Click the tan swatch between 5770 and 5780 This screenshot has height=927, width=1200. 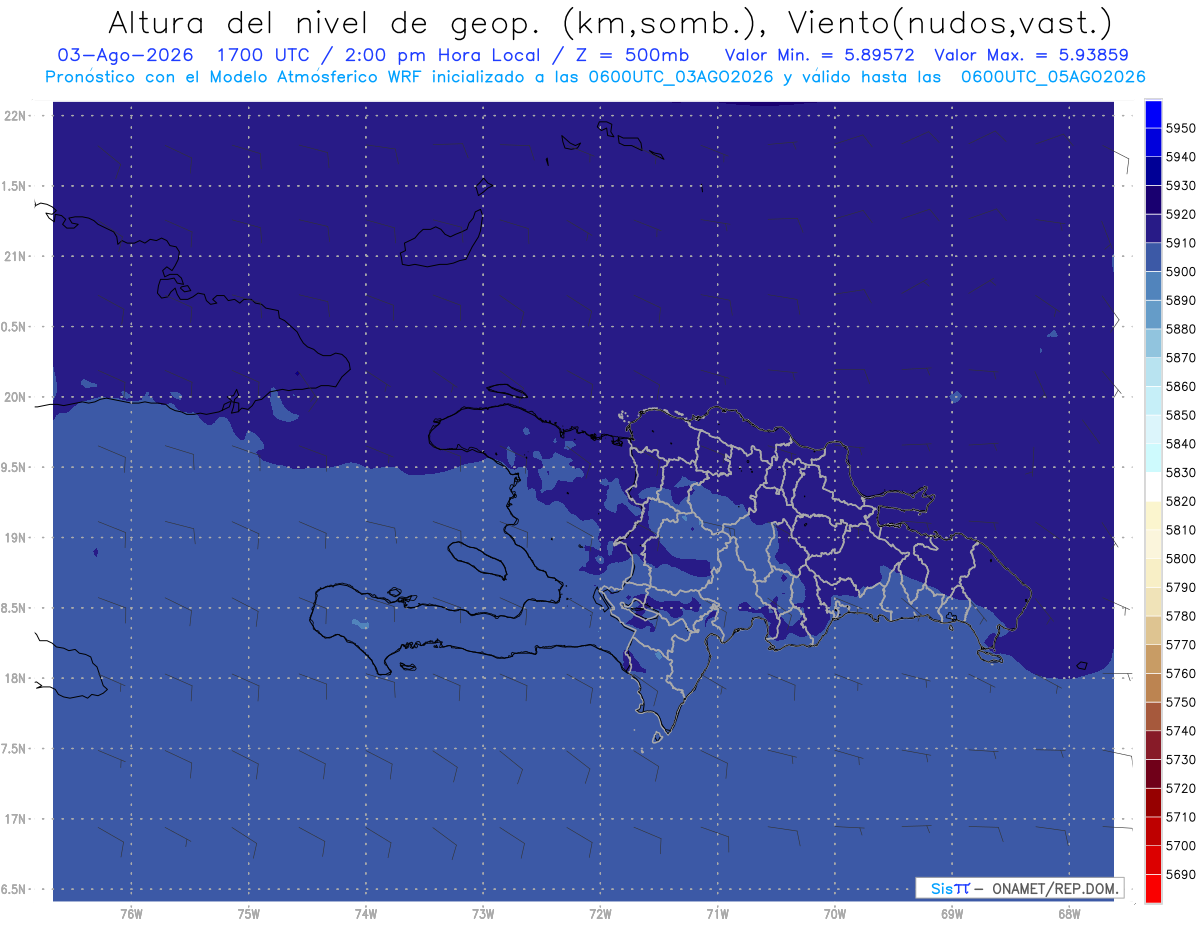1153,630
